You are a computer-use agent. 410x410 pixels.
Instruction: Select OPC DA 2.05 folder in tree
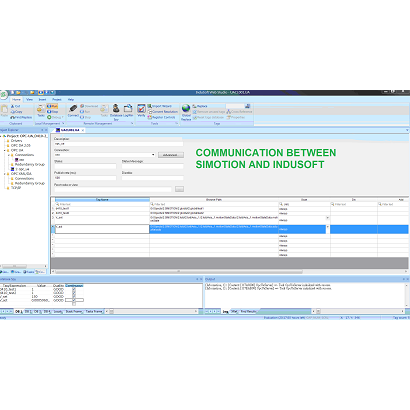coord(21,145)
